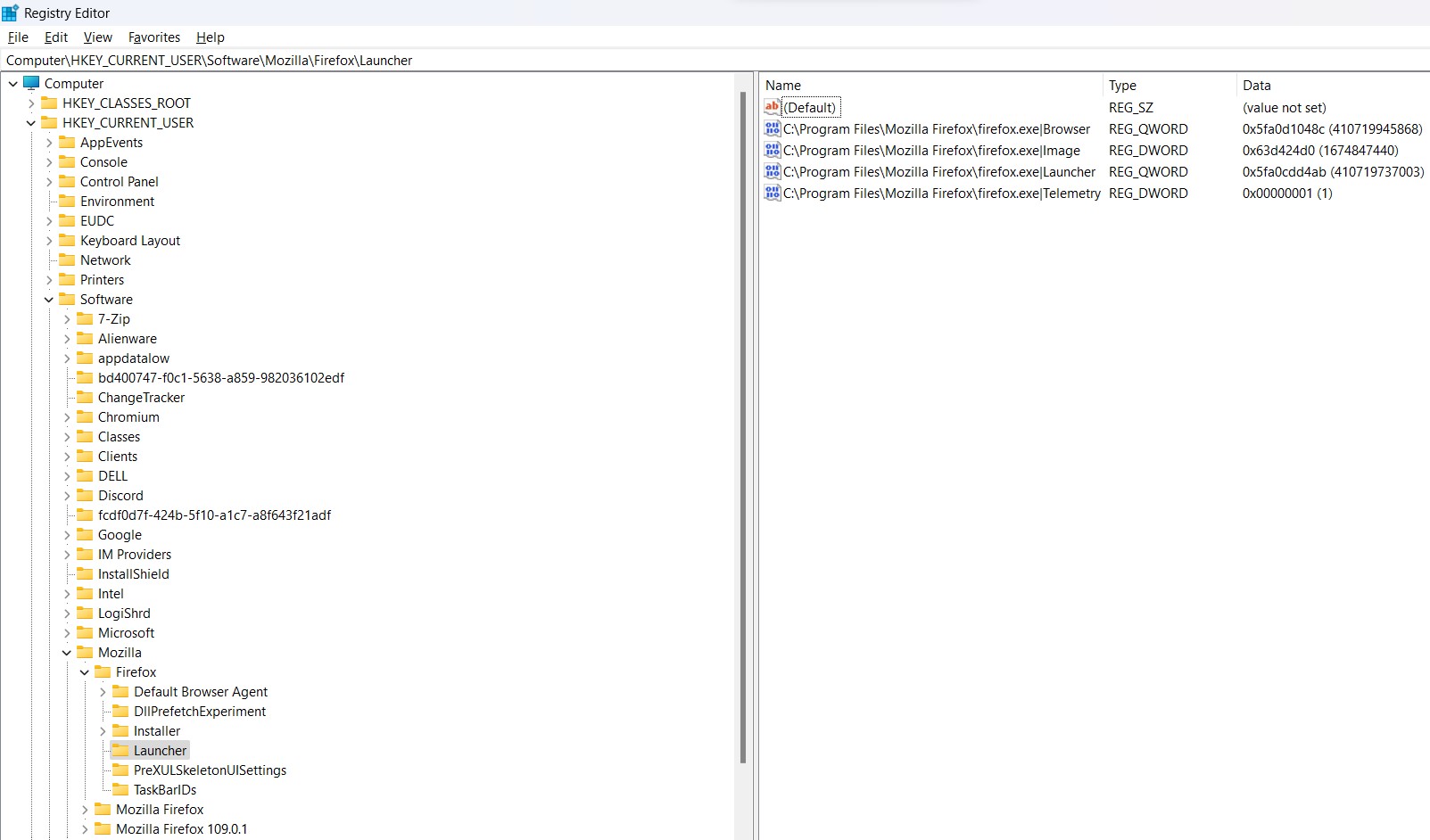Open the Help menu

[211, 37]
